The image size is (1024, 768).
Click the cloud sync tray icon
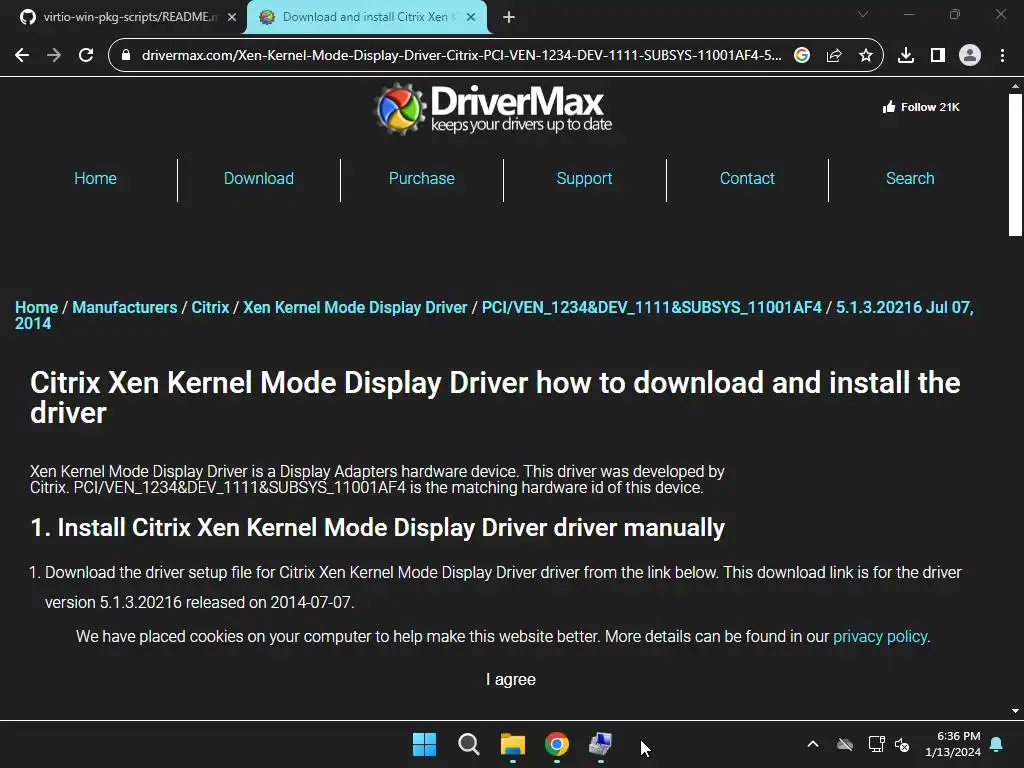pyautogui.click(x=845, y=744)
